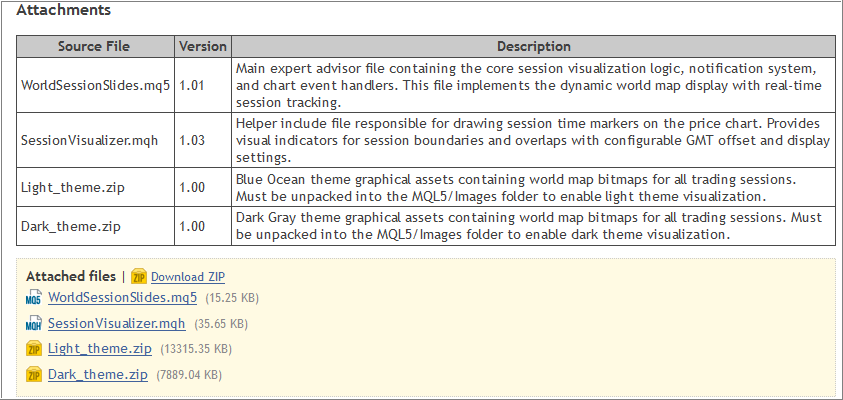Select the SessionVisualizer.mqh table cell

[94, 141]
